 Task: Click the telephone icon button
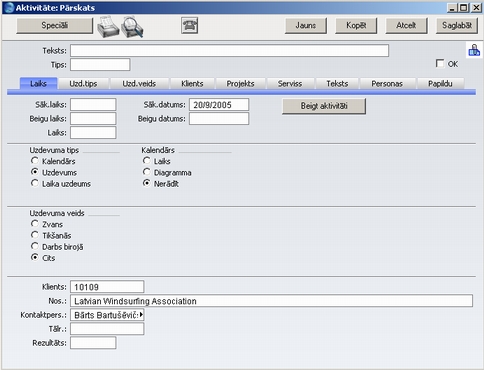[x=190, y=26]
